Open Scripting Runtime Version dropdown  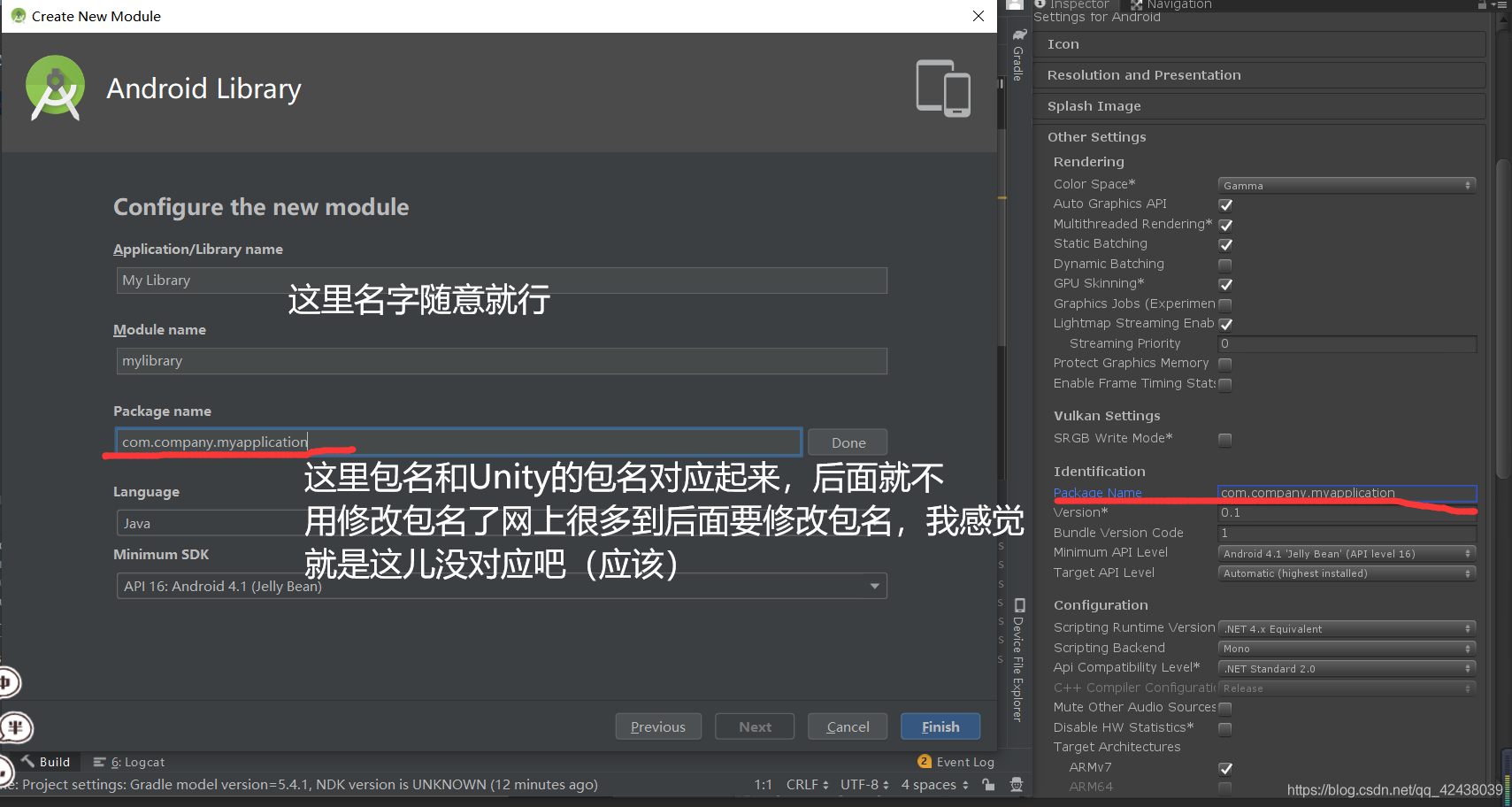point(1347,628)
